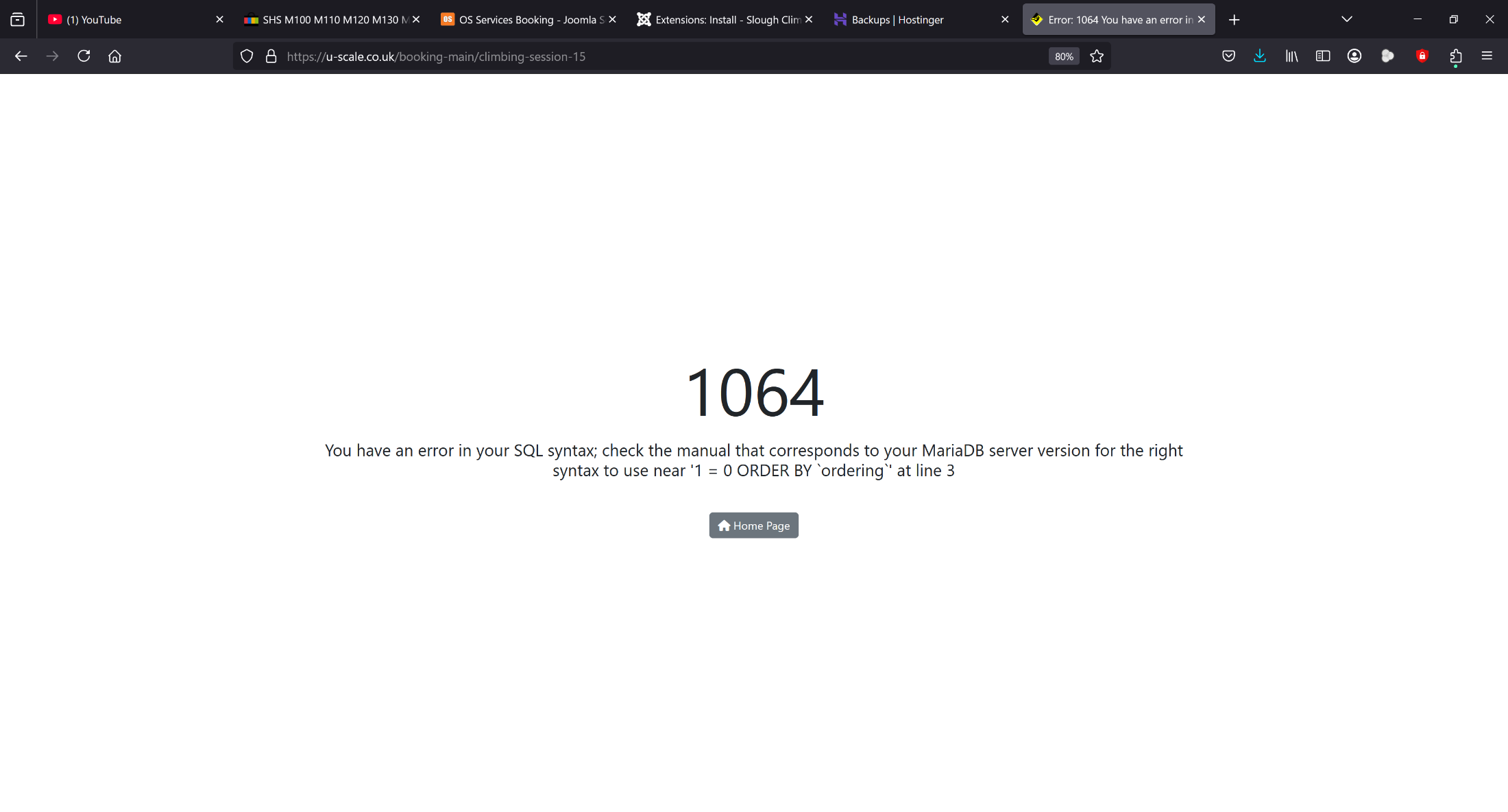This screenshot has width=1508, height=812.
Task: Click the SQL syntax error message text
Action: pos(754,460)
